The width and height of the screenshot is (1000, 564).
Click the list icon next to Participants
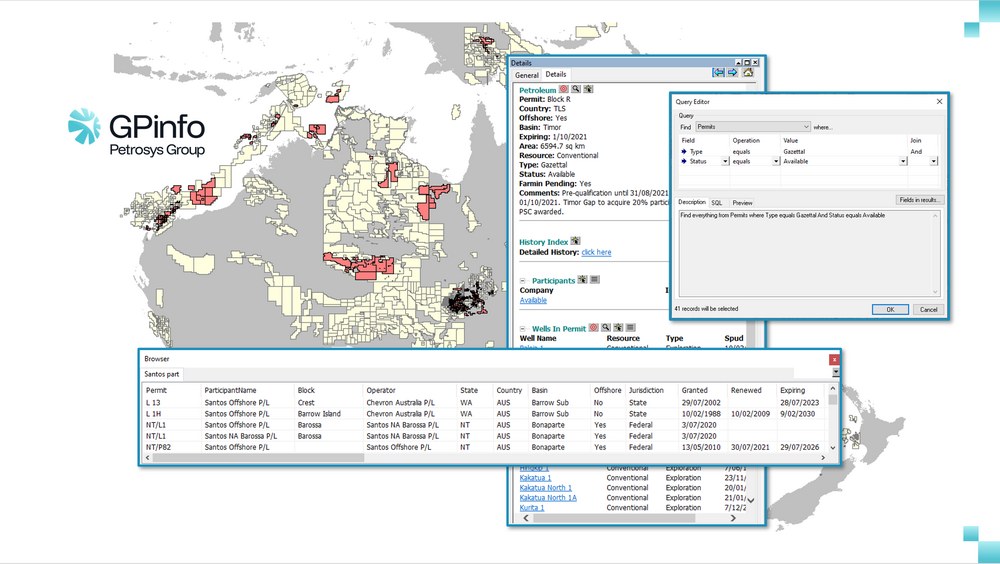click(x=594, y=279)
